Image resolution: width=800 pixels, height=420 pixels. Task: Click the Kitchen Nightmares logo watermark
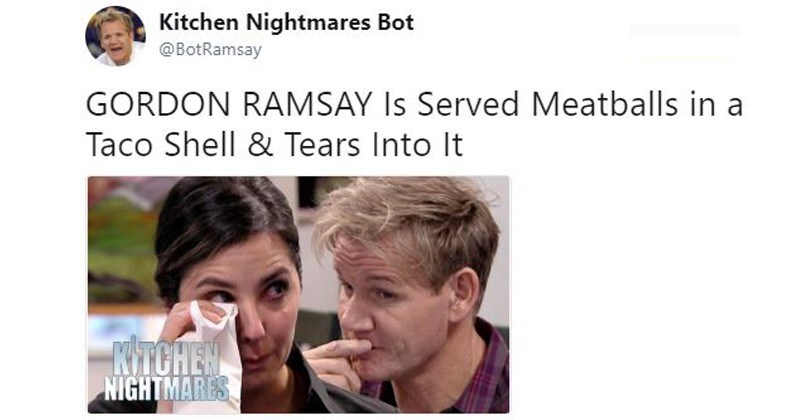point(166,368)
